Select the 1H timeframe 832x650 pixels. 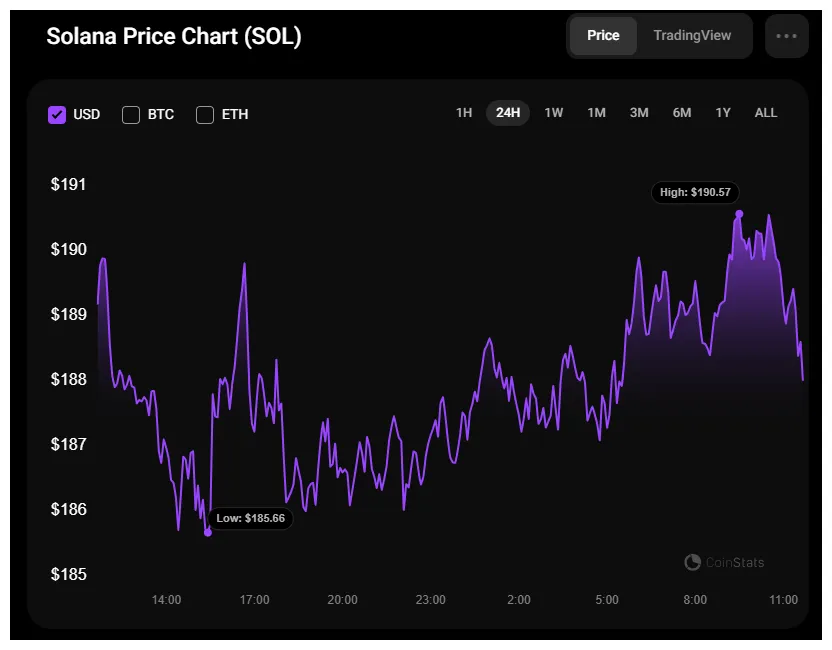pos(463,113)
